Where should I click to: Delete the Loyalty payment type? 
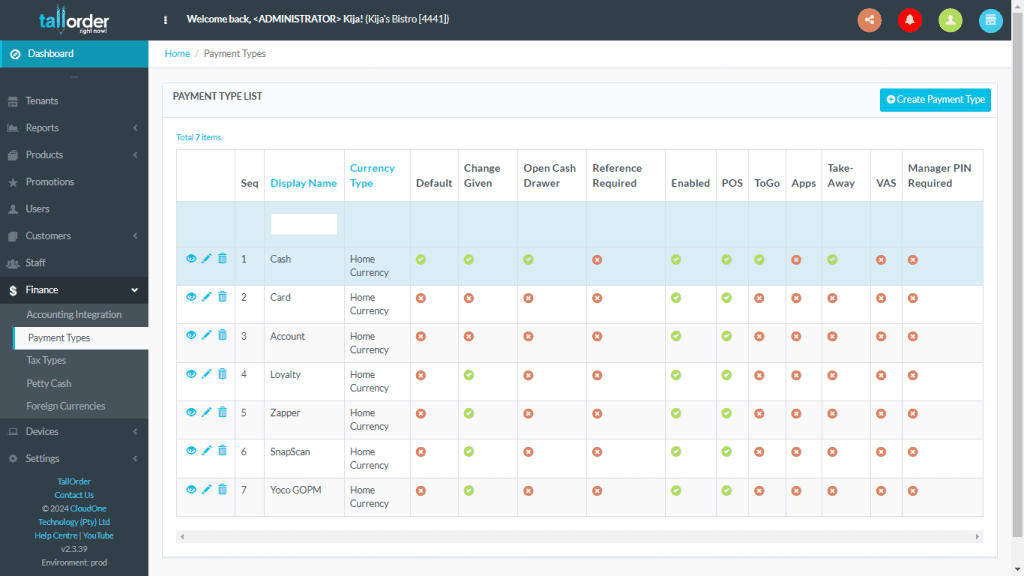[221, 374]
